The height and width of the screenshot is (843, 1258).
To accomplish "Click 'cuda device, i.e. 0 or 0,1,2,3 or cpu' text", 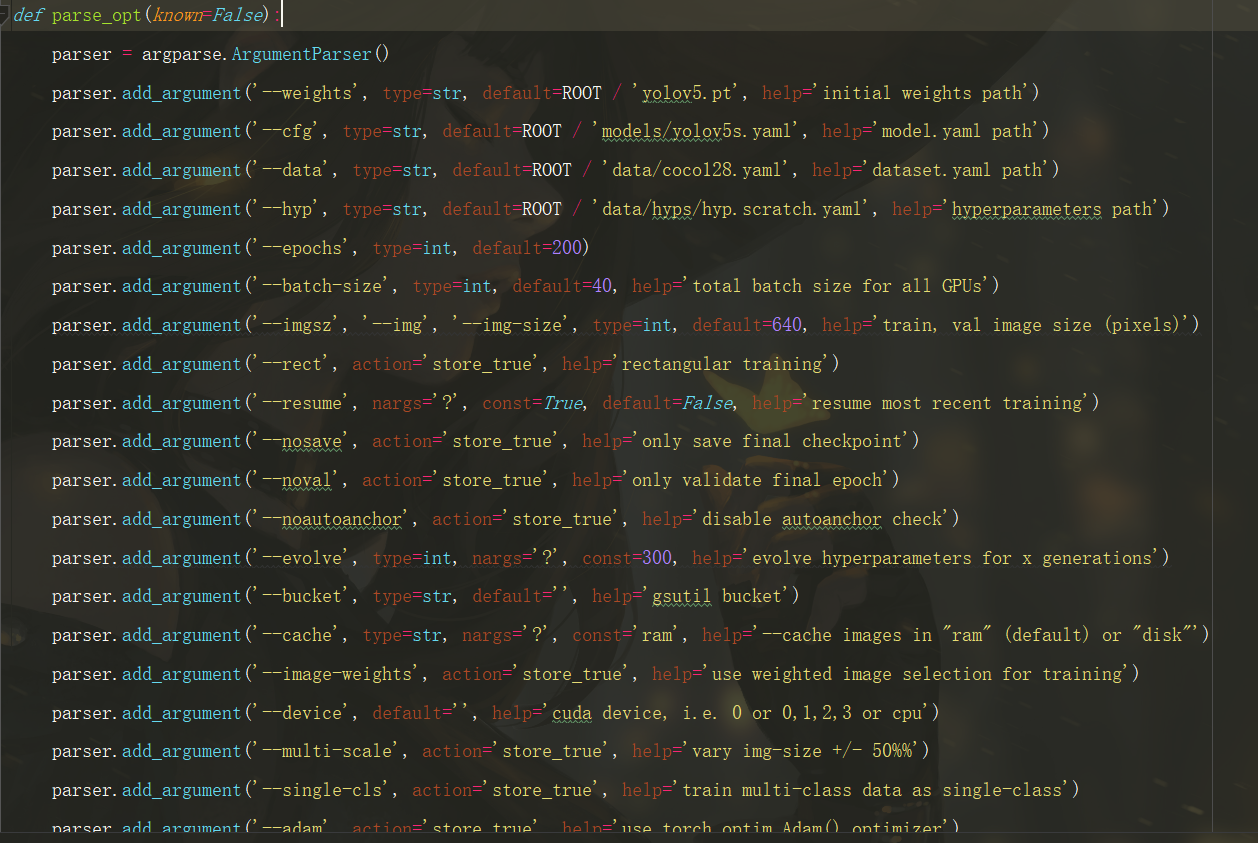I will click(736, 713).
